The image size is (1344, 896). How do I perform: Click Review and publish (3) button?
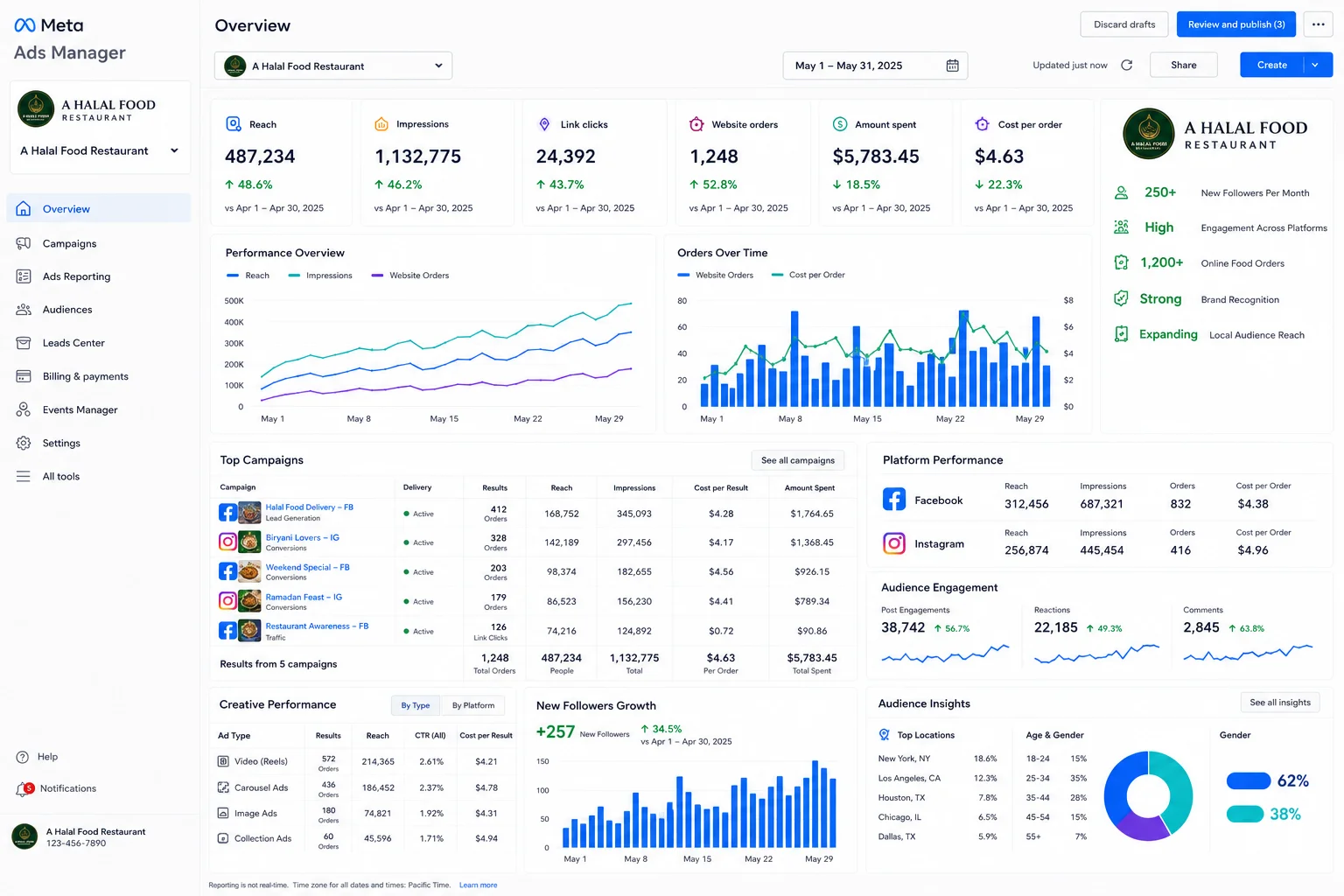tap(1236, 24)
